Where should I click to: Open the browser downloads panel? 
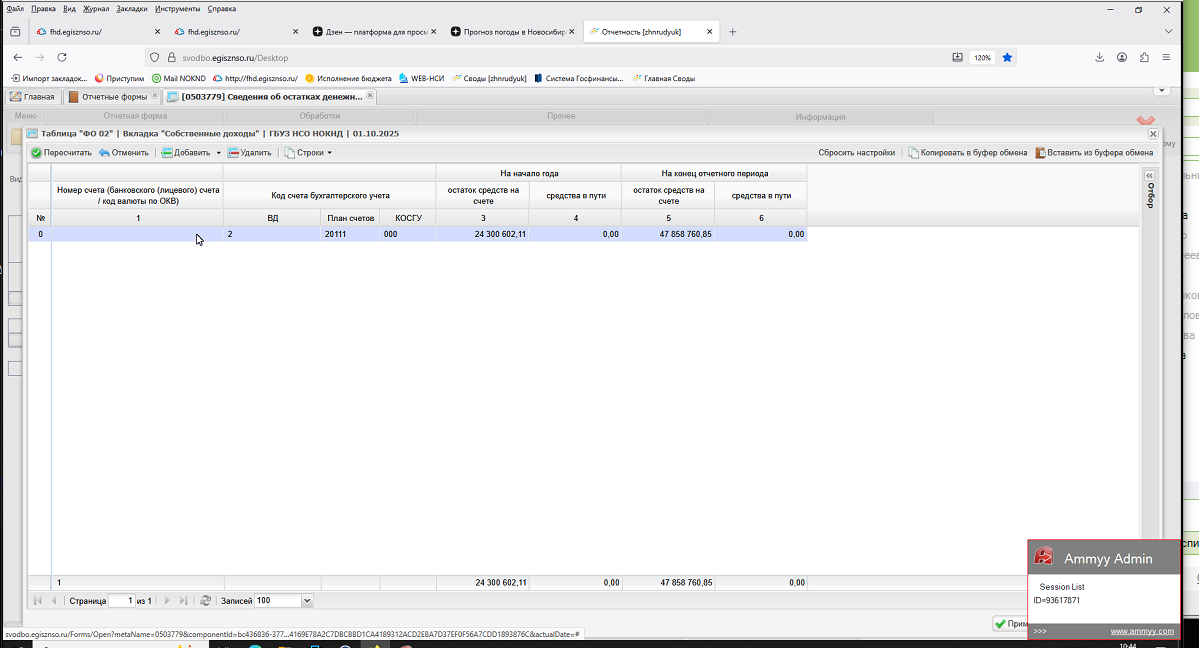1100,57
